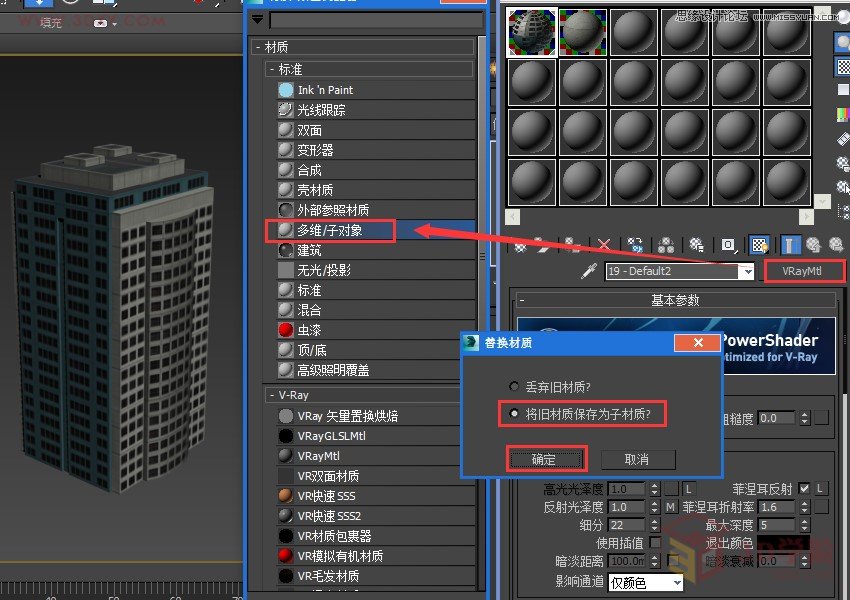
Task: Click the VRayMtl material type button
Action: [803, 271]
